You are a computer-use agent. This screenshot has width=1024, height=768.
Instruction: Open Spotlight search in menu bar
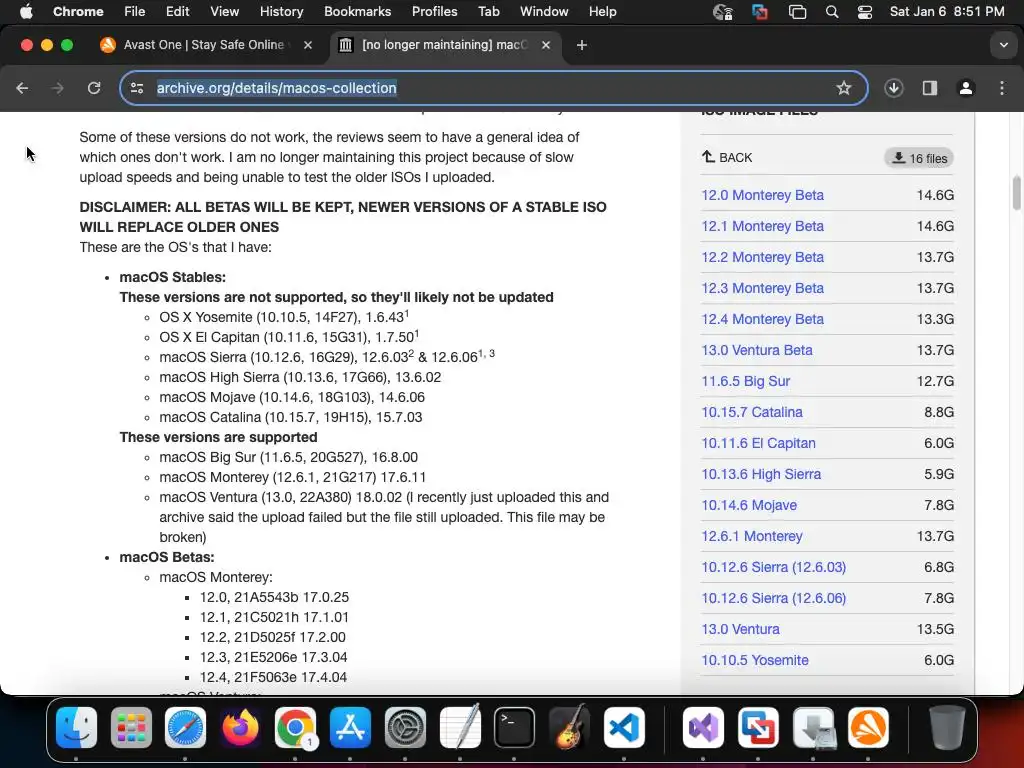pyautogui.click(x=831, y=12)
